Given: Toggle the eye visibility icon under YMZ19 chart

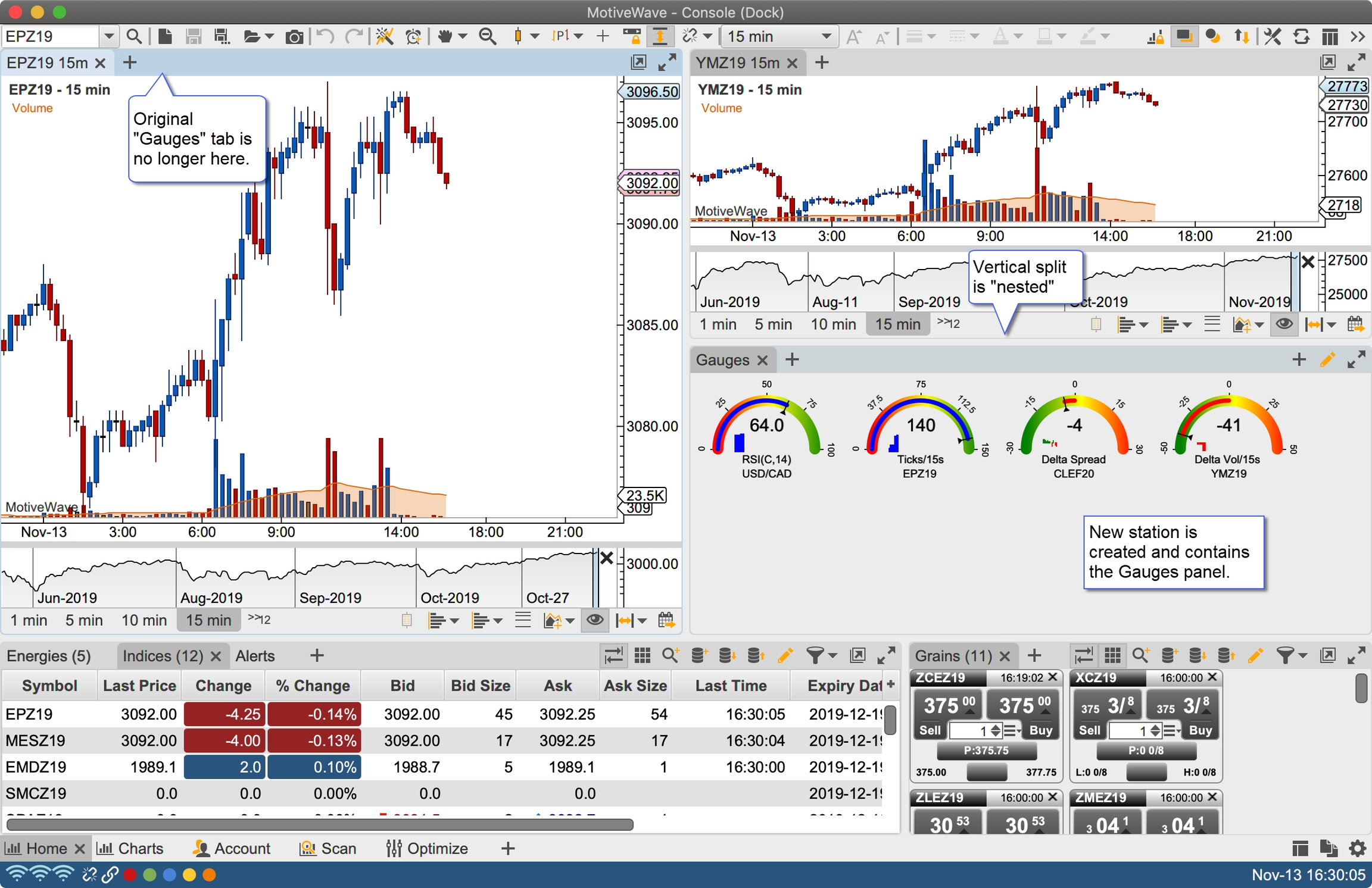Looking at the screenshot, I should (x=1284, y=324).
